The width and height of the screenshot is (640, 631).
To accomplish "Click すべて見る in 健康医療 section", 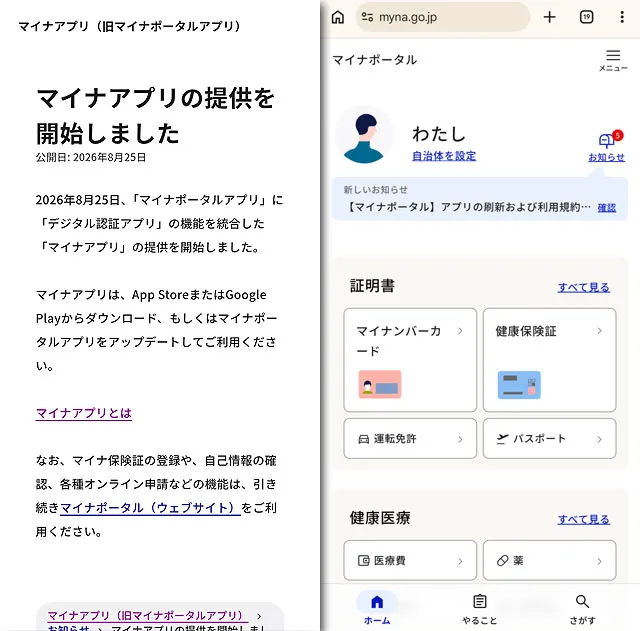I will tap(584, 520).
